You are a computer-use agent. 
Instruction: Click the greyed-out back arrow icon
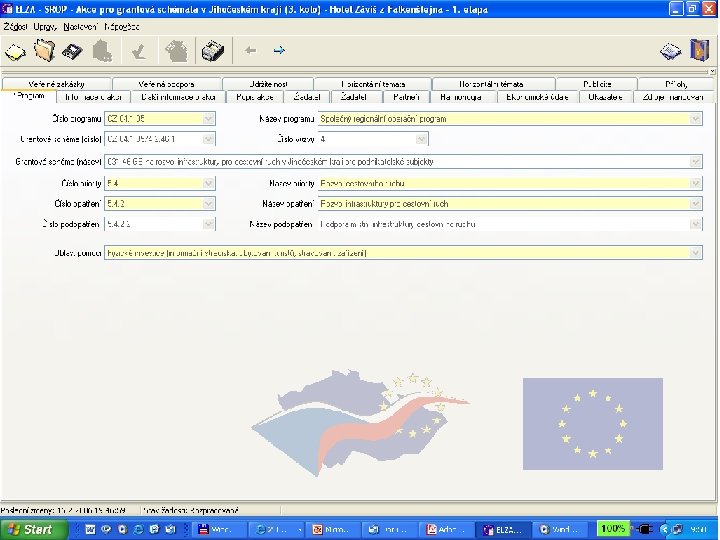click(250, 51)
